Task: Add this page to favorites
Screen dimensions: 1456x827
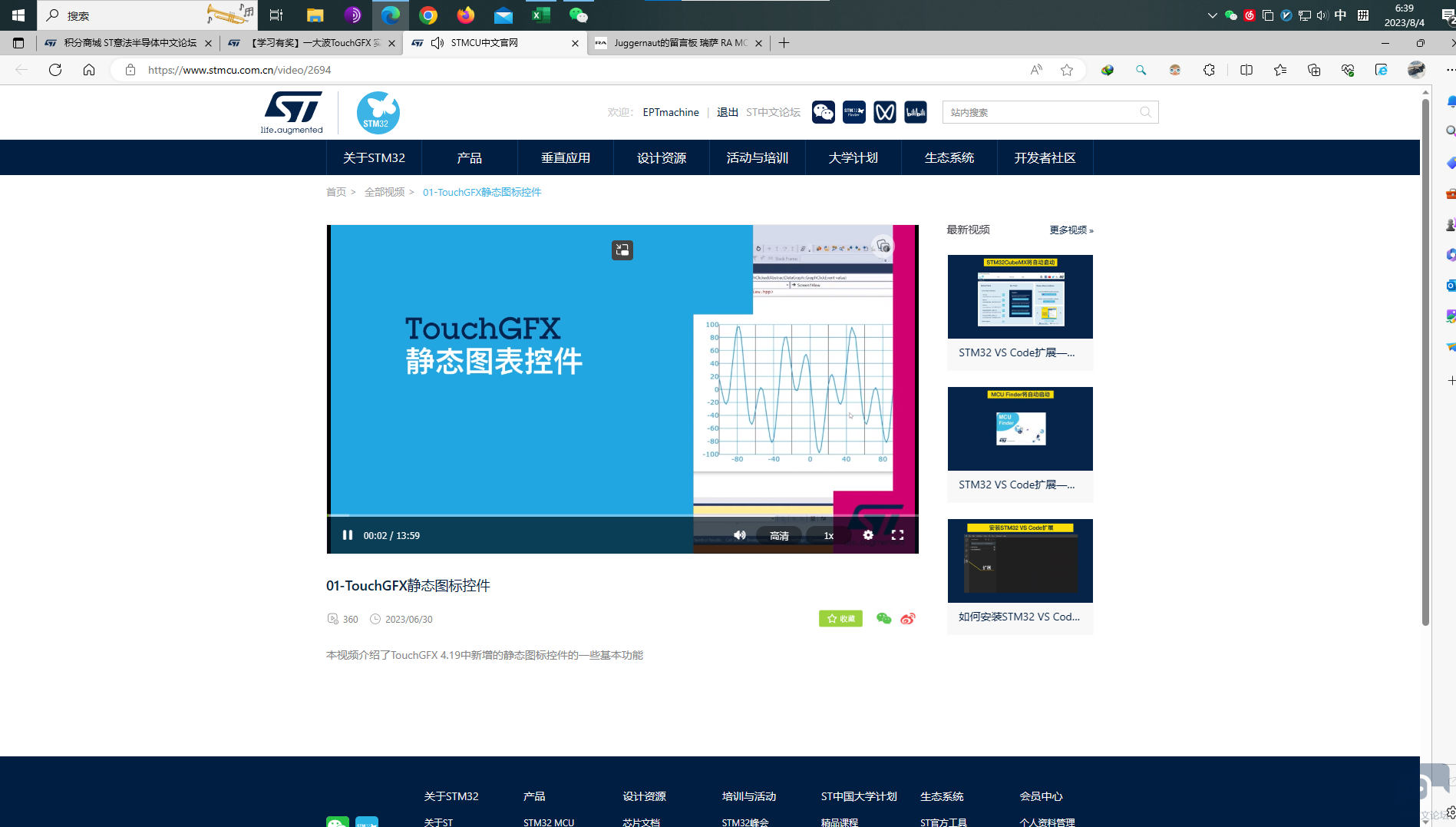Action: click(x=1067, y=70)
